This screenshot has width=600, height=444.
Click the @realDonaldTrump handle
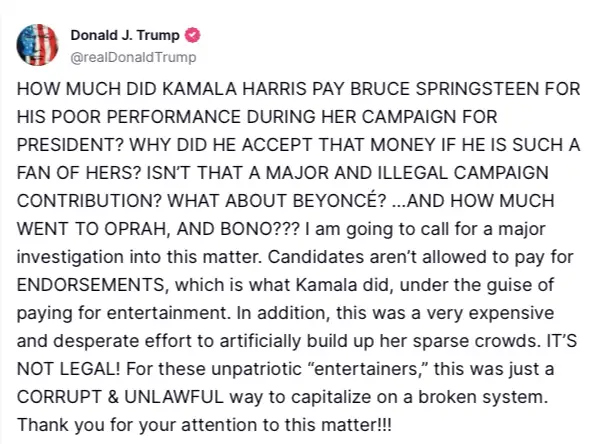[x=133, y=57]
